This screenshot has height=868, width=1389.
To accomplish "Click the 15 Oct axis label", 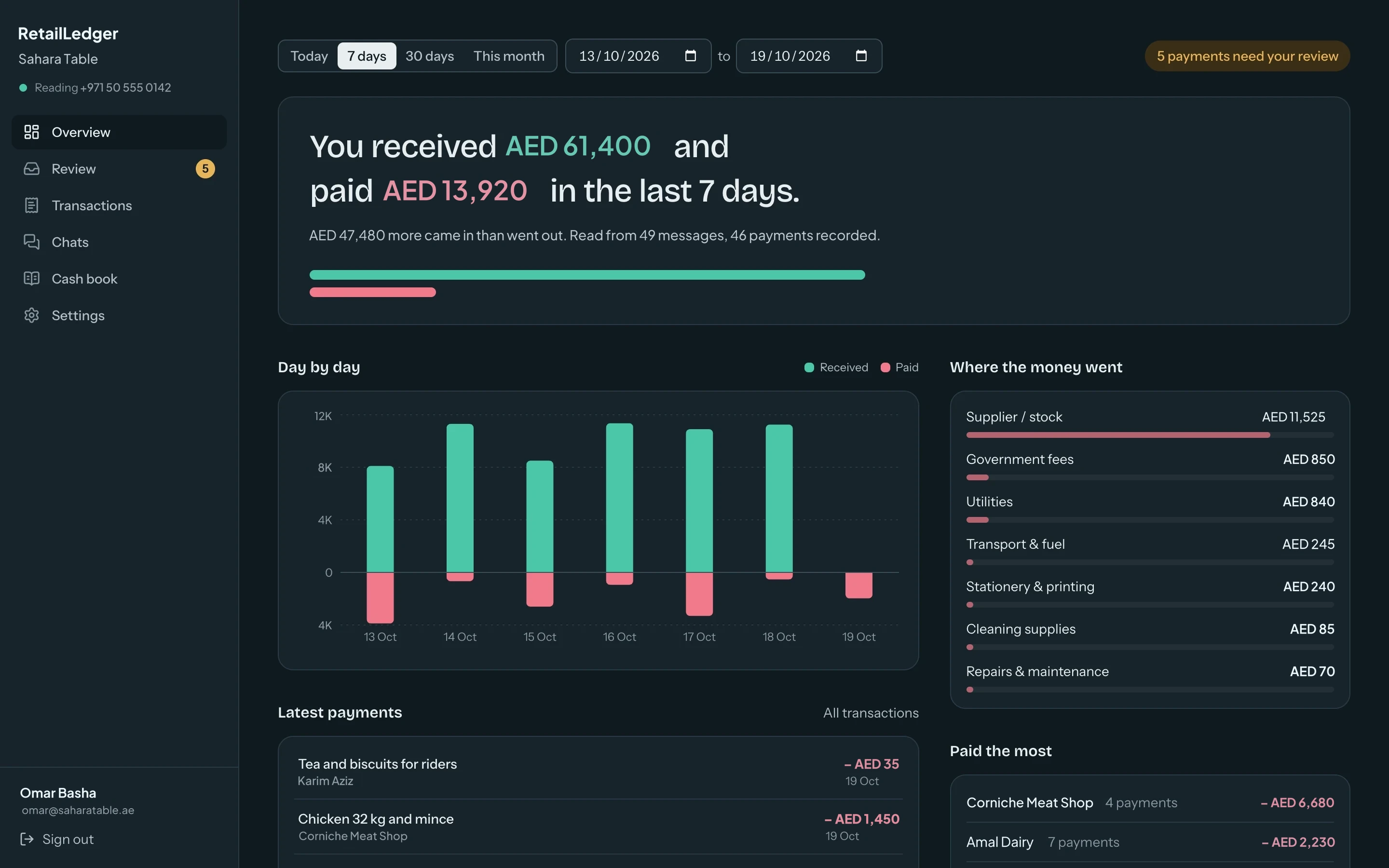I will pyautogui.click(x=540, y=637).
